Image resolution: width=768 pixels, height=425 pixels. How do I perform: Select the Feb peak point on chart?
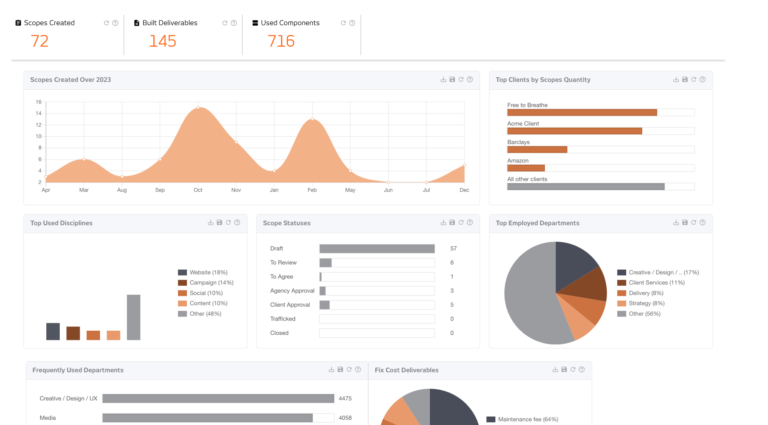point(312,119)
